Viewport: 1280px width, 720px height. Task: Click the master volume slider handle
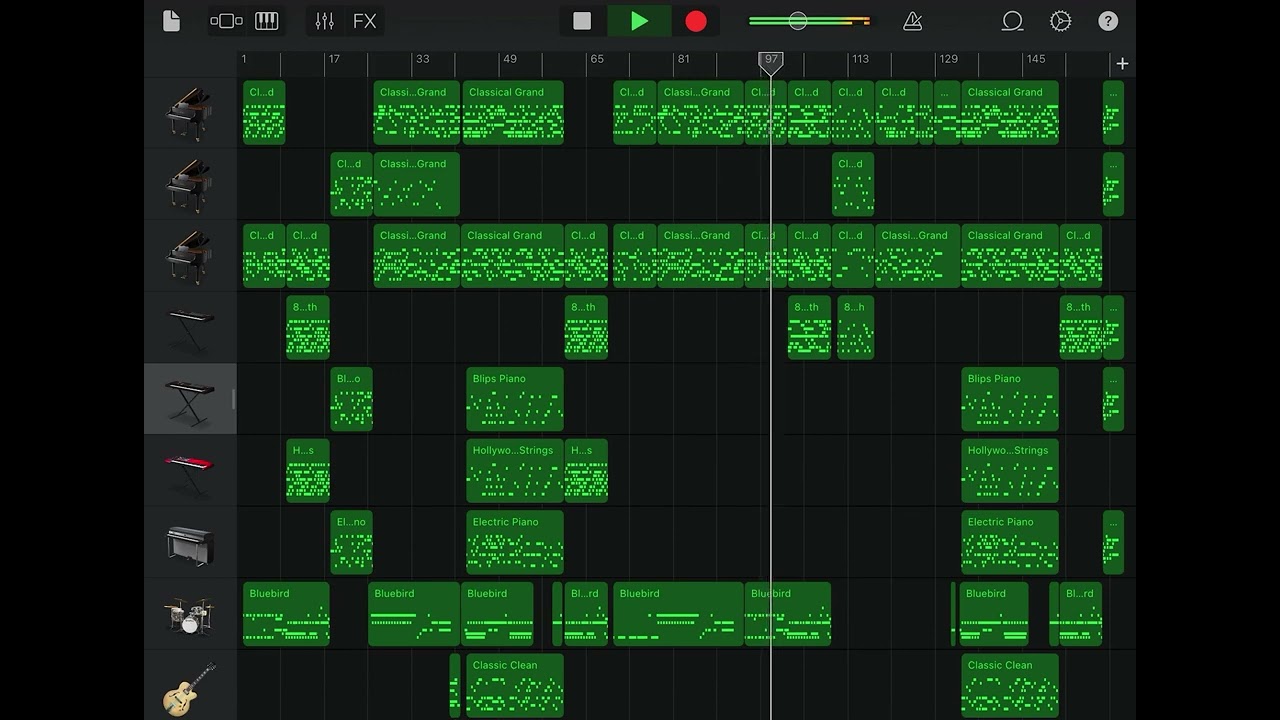[797, 20]
